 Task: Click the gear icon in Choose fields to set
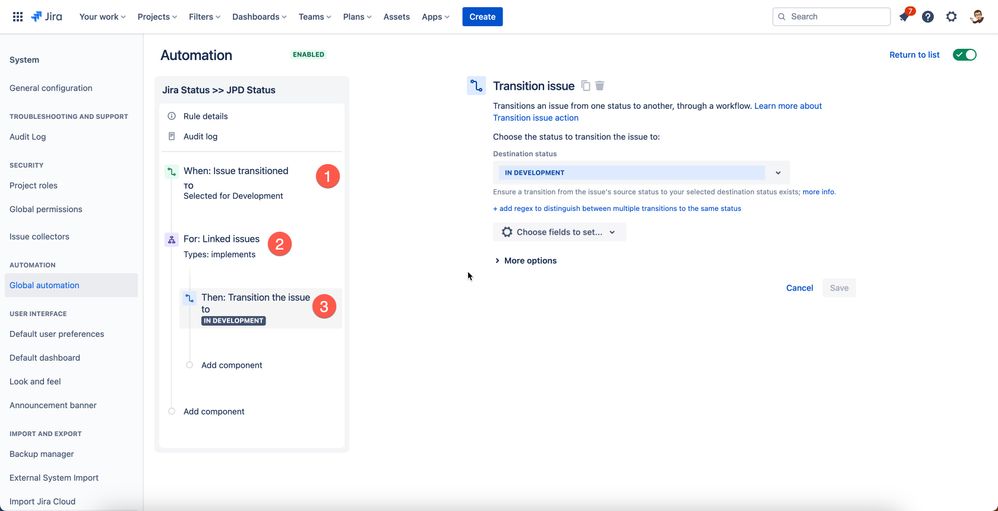point(507,232)
